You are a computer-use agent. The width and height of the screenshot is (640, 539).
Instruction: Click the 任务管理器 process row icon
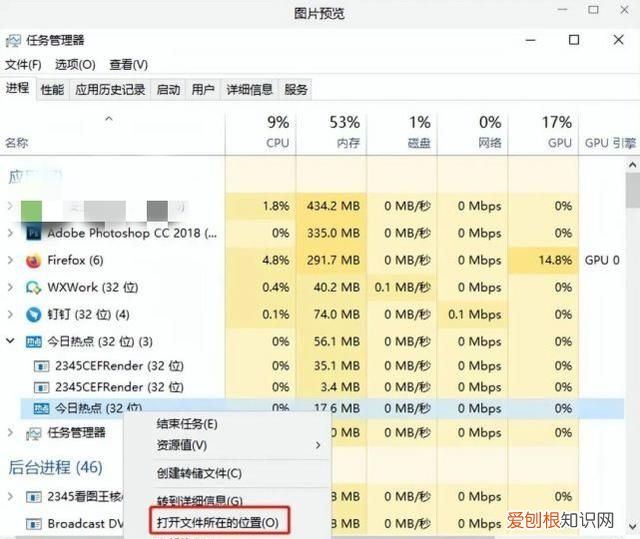[33, 433]
